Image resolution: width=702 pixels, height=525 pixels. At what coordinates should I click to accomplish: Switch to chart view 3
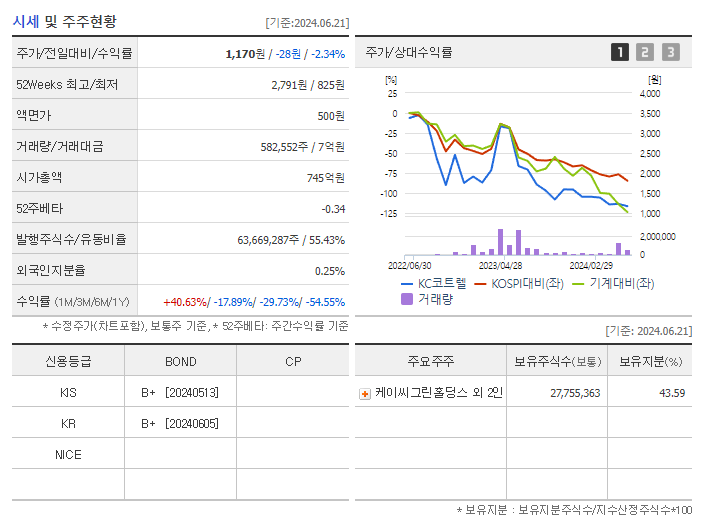coord(671,52)
